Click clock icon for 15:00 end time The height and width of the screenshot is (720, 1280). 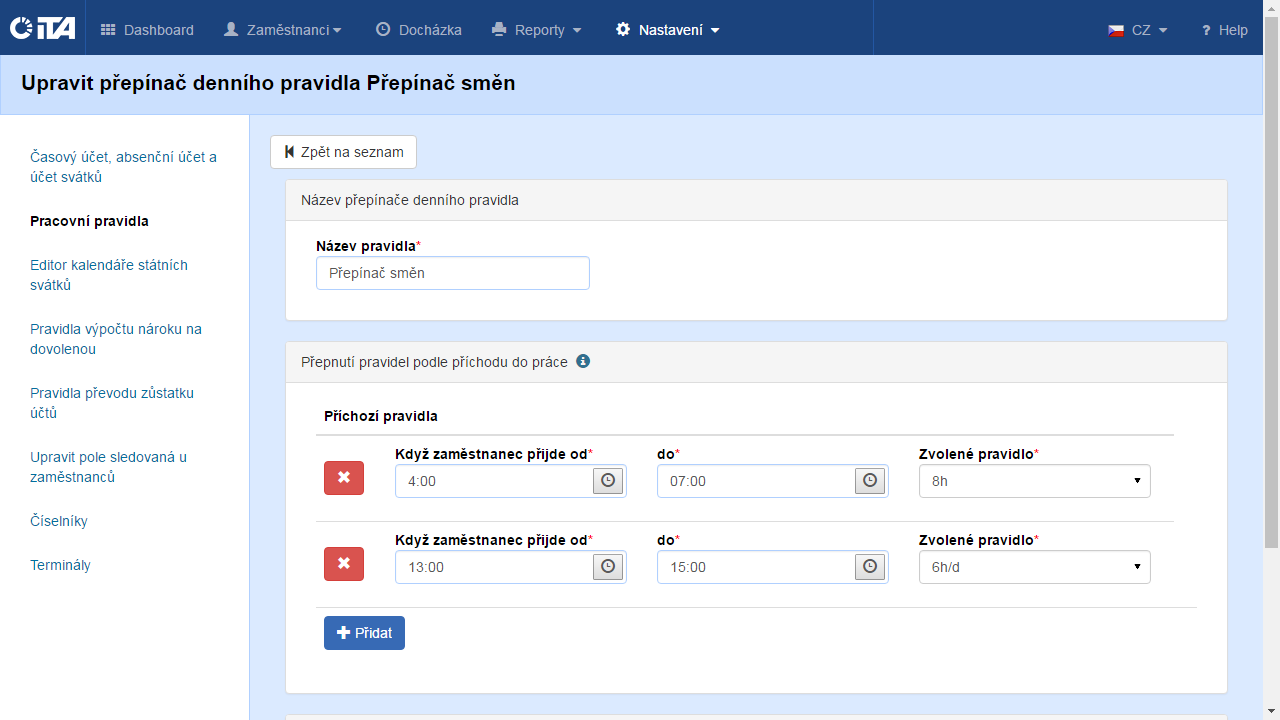coord(870,567)
